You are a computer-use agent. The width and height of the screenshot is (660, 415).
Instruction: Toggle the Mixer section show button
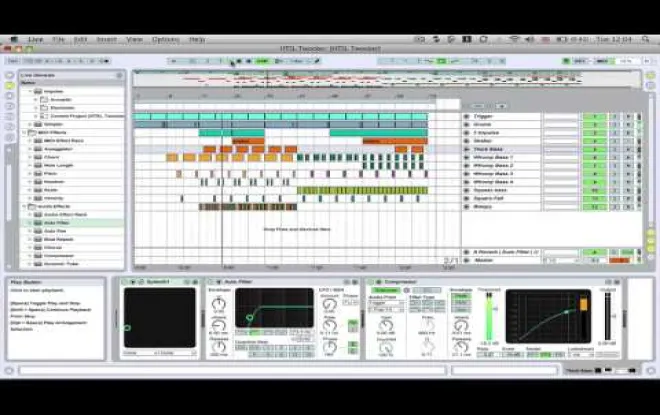pos(651,249)
